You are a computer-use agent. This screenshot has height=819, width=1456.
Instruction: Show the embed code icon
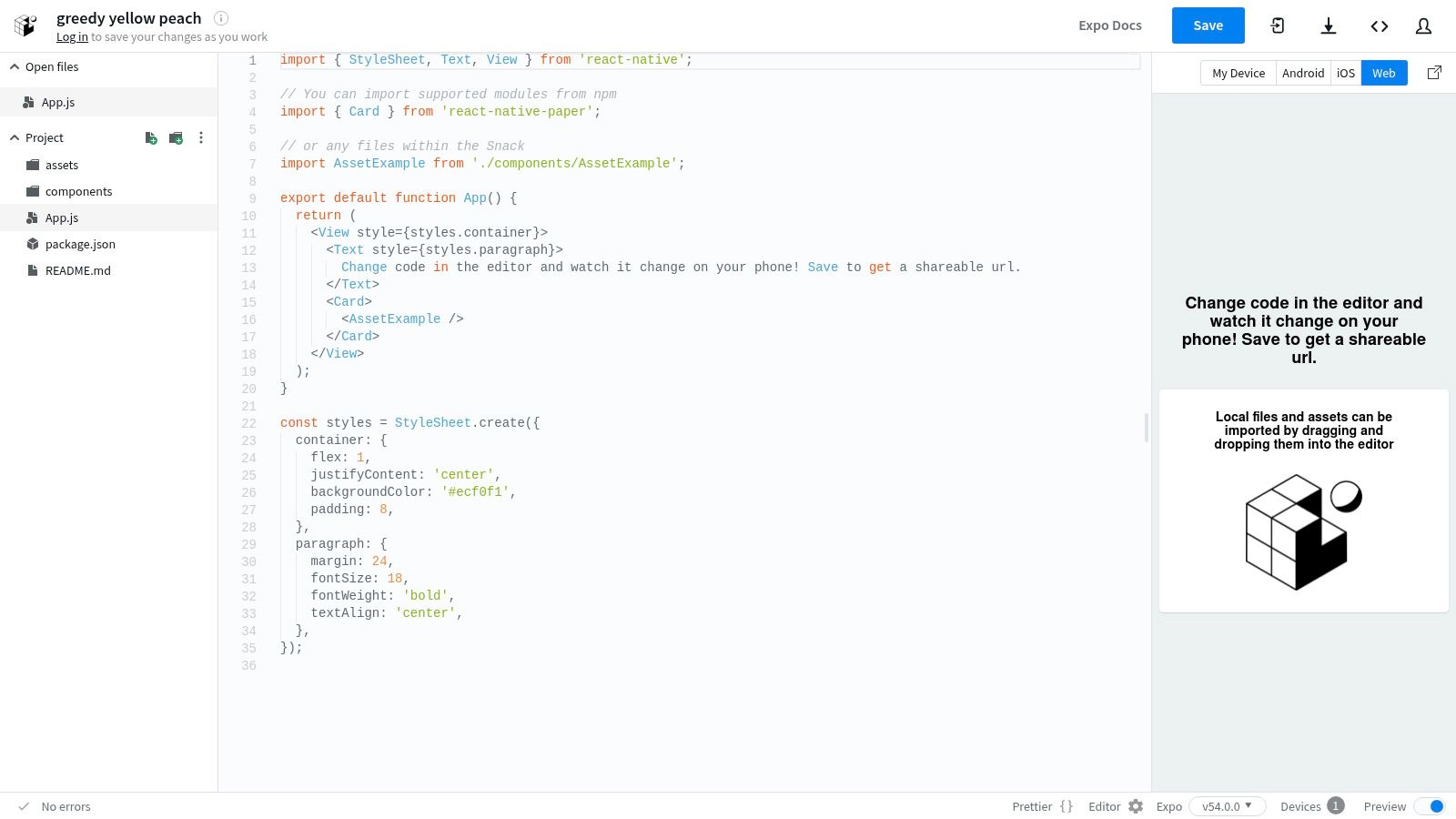point(1380,25)
